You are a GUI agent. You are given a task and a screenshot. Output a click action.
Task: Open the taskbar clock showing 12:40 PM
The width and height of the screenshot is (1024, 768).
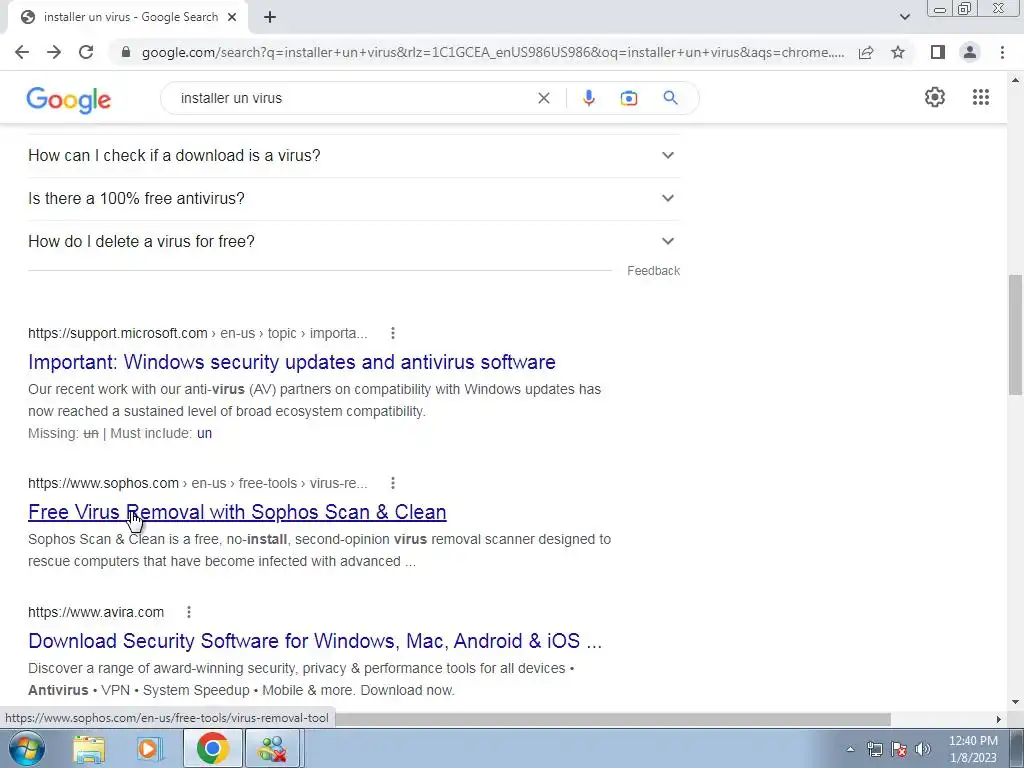click(973, 749)
